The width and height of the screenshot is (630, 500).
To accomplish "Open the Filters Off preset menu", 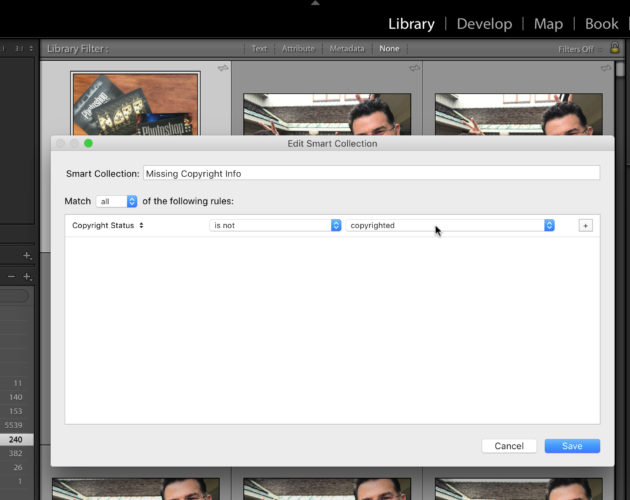I will pyautogui.click(x=580, y=49).
